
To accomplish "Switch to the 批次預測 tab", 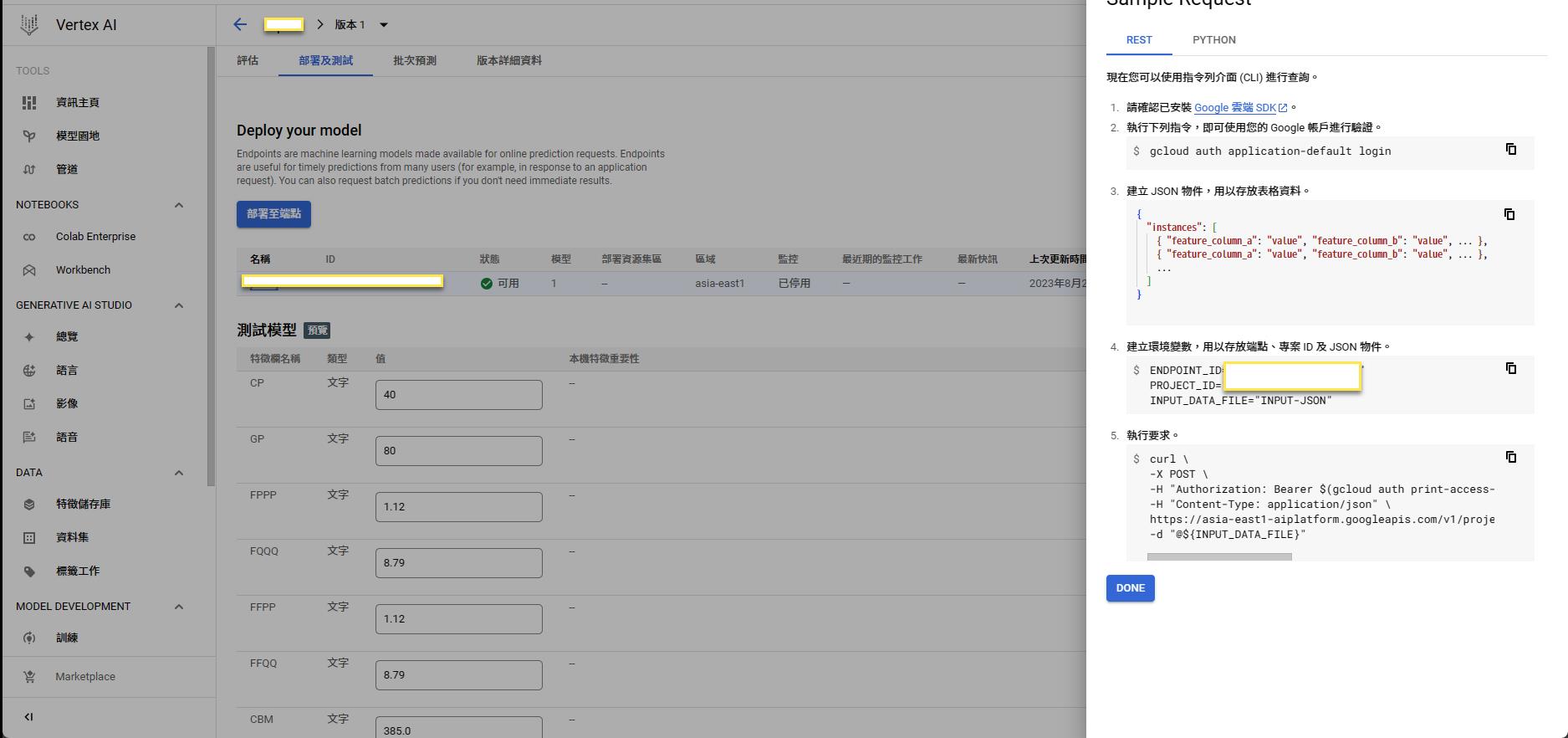I will coord(415,60).
